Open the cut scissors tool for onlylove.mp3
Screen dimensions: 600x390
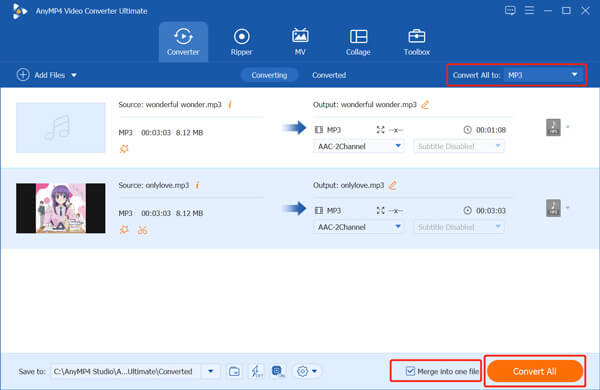(x=143, y=230)
